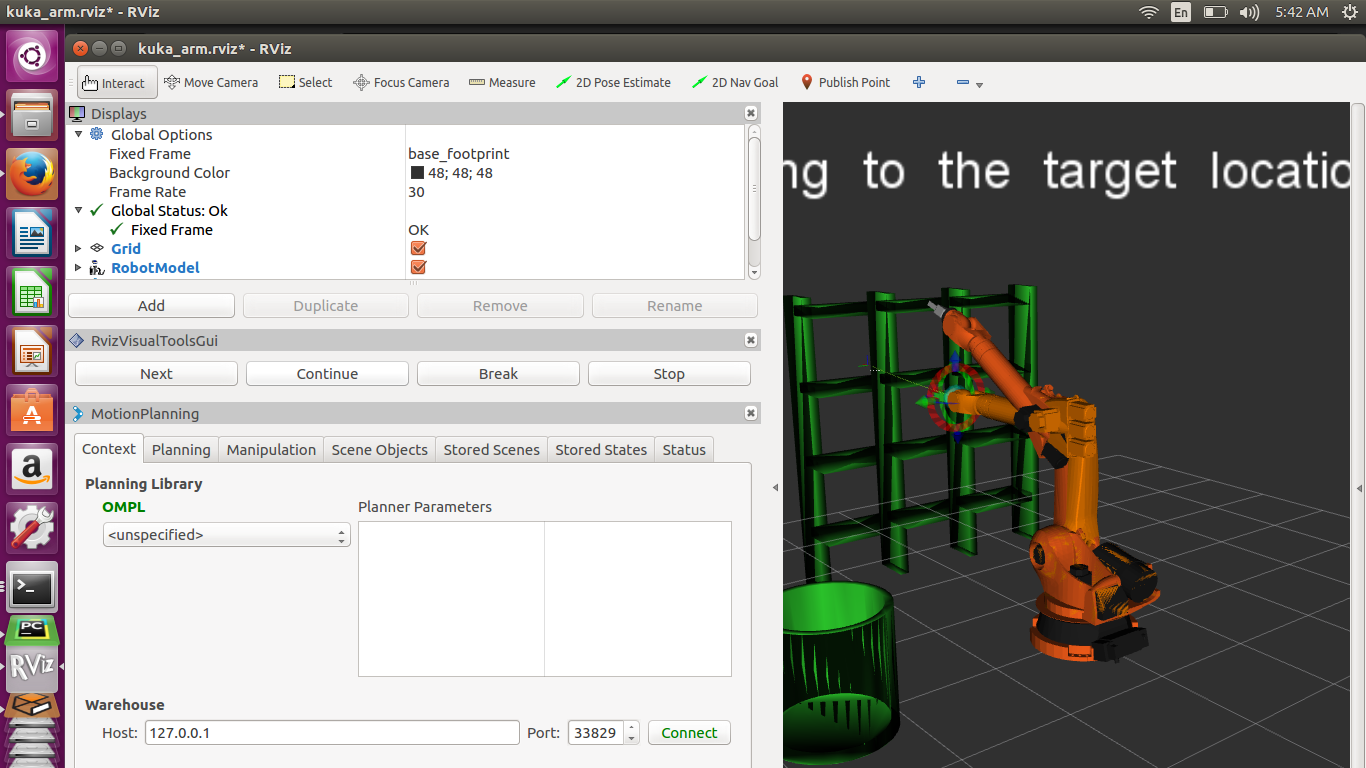Select the 2D Nav Goal tool
Viewport: 1366px width, 768px height.
click(x=735, y=83)
